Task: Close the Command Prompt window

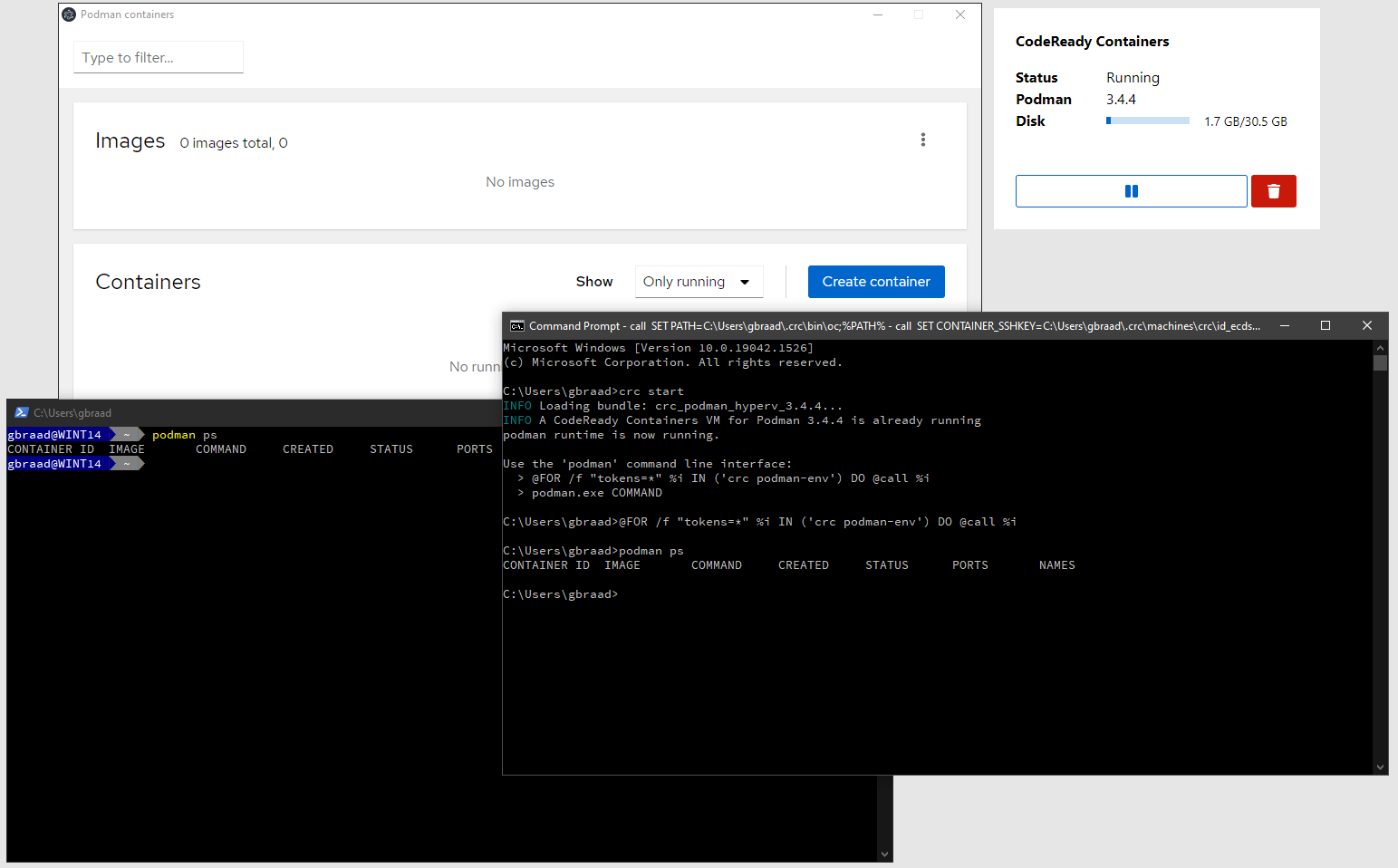Action: click(1367, 326)
